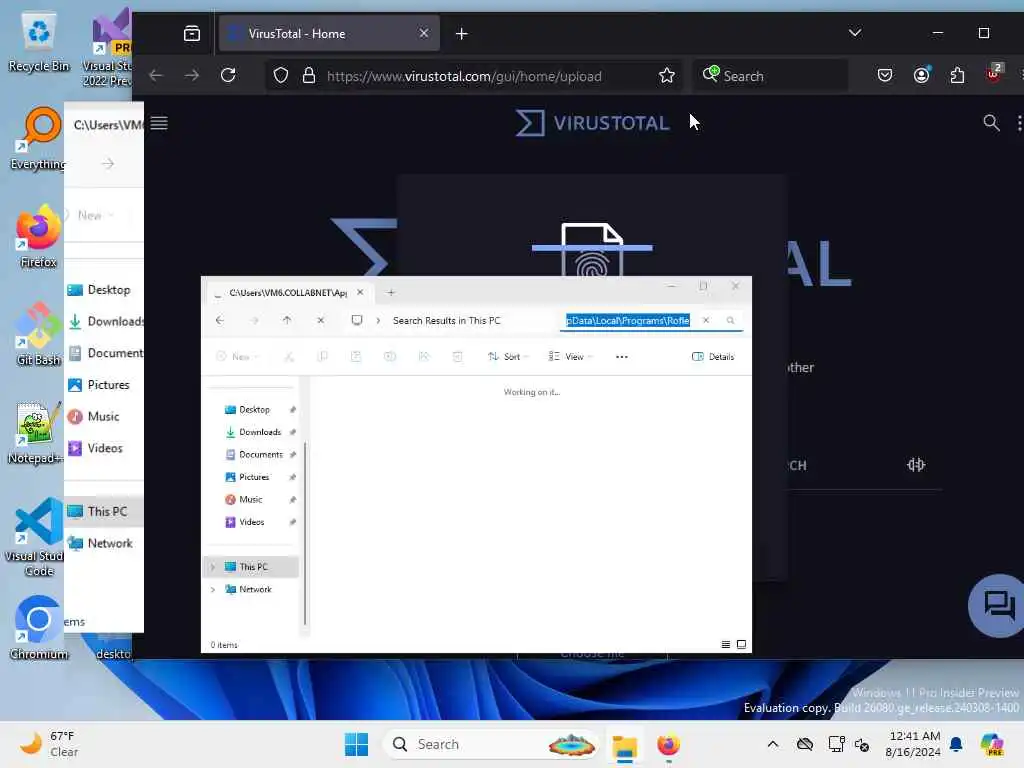
Task: Click the site security padlock icon
Action: pyautogui.click(x=309, y=76)
